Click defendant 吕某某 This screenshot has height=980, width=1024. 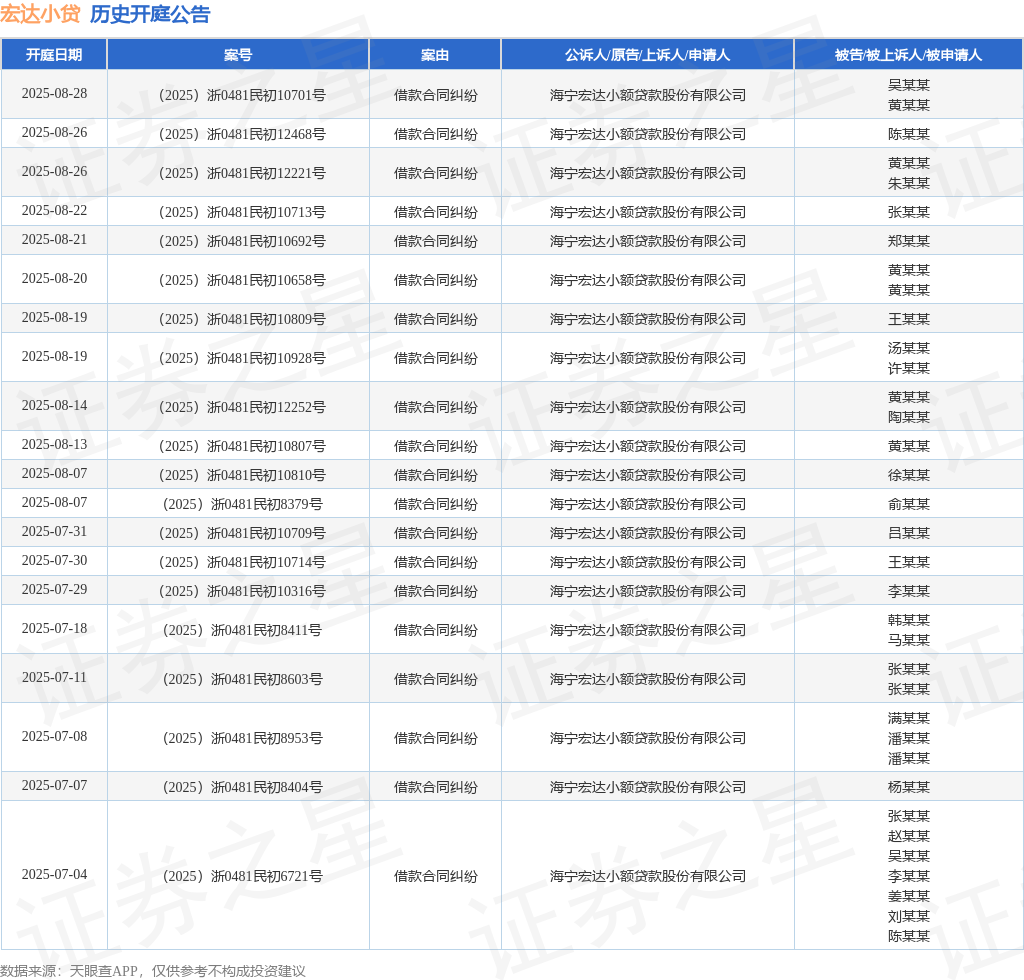tap(908, 533)
